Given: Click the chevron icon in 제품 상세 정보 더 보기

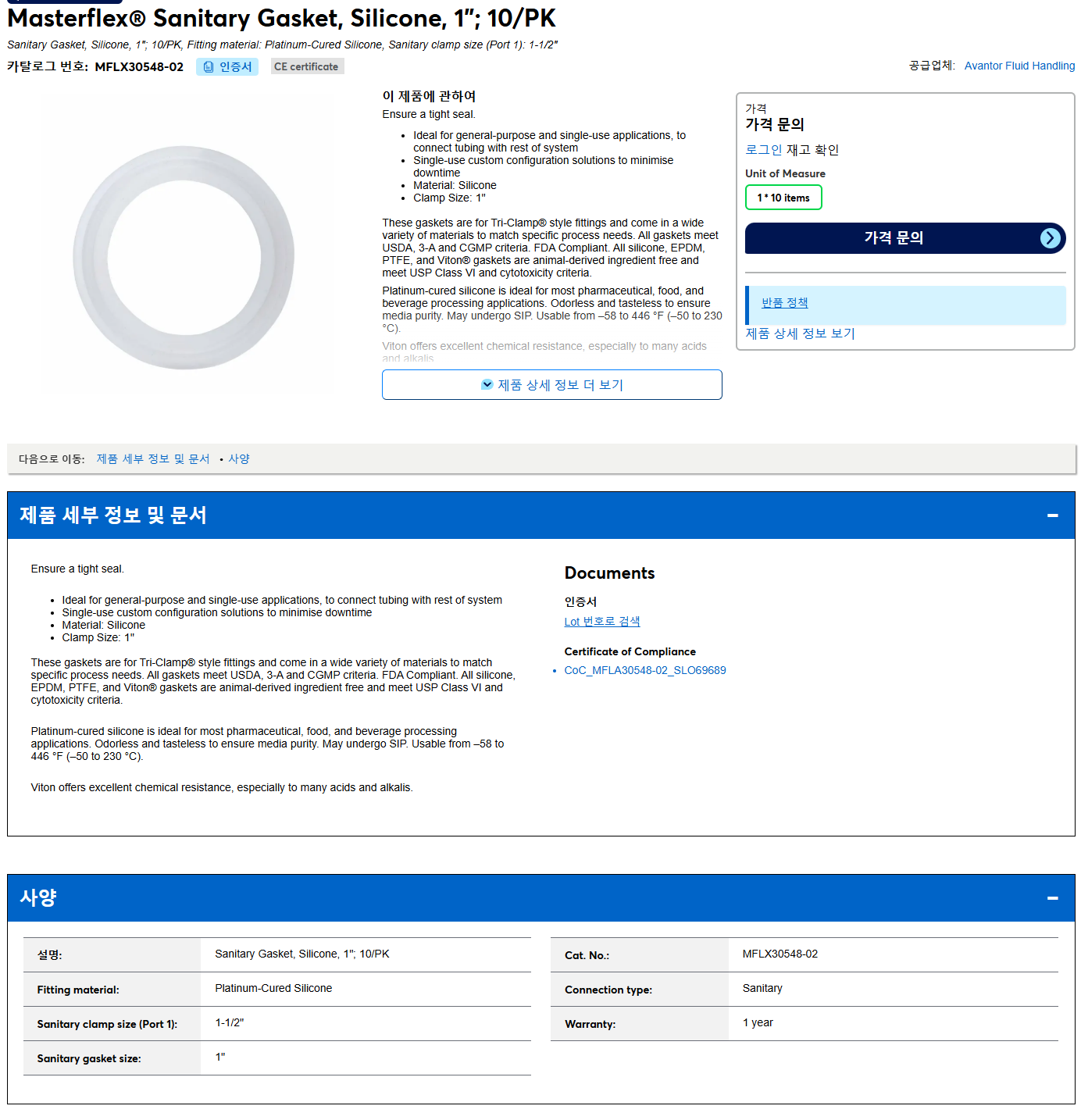Looking at the screenshot, I should click(x=487, y=384).
